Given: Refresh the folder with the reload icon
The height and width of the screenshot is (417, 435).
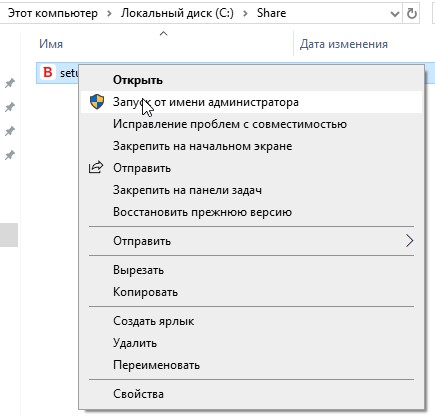Looking at the screenshot, I should tap(412, 13).
